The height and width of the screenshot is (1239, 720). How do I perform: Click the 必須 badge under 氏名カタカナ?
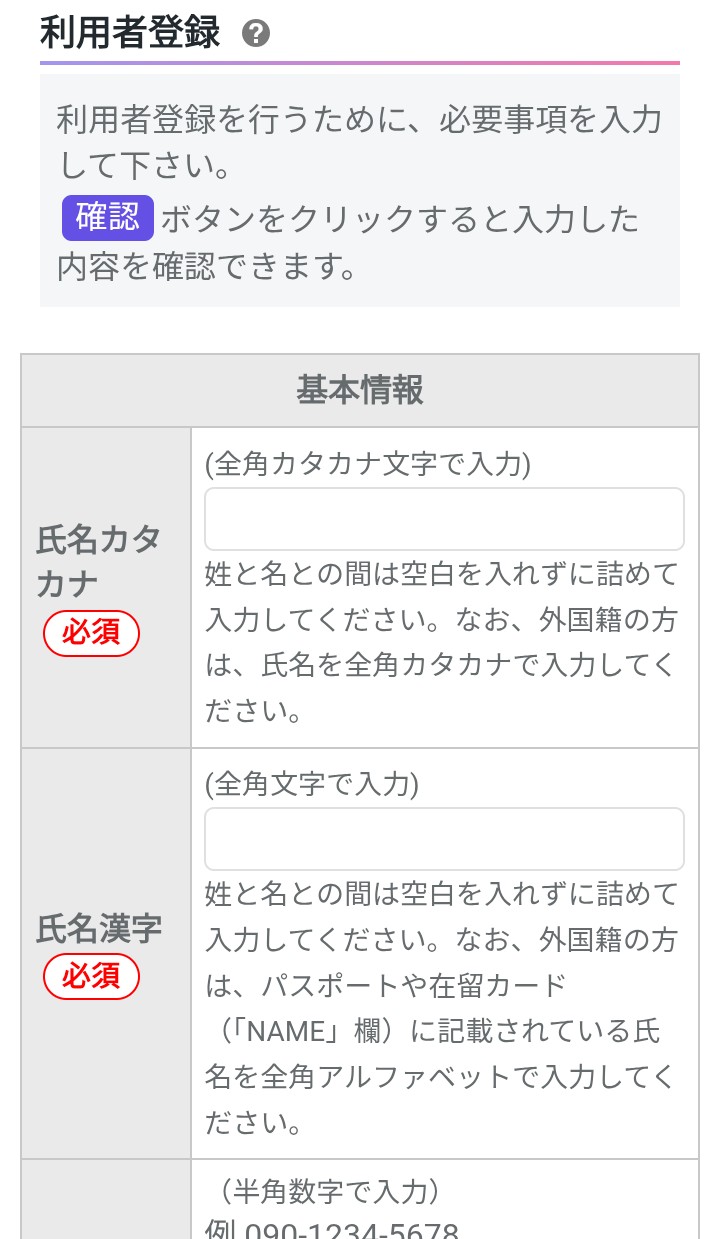point(91,632)
